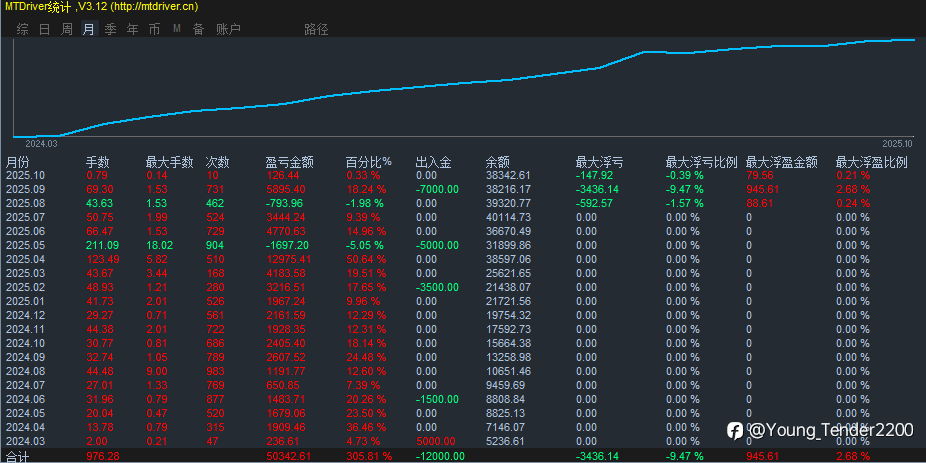The image size is (926, 463).
Task: Click the 2024.03 chart date label
Action: (41, 144)
